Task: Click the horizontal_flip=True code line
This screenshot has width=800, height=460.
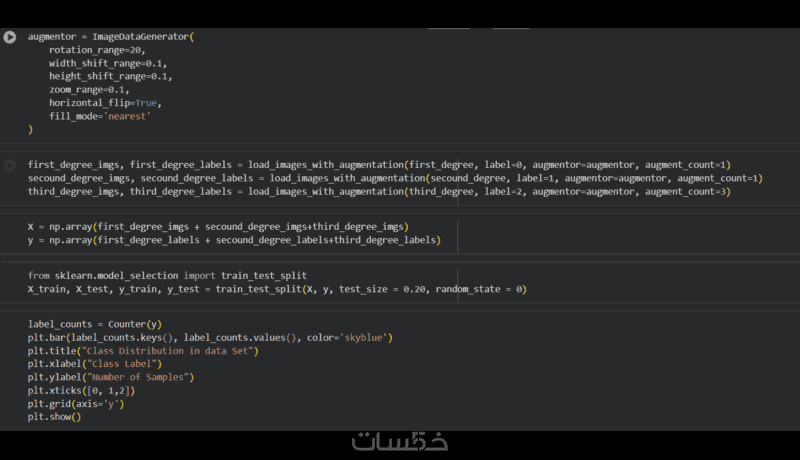Action: [104, 102]
